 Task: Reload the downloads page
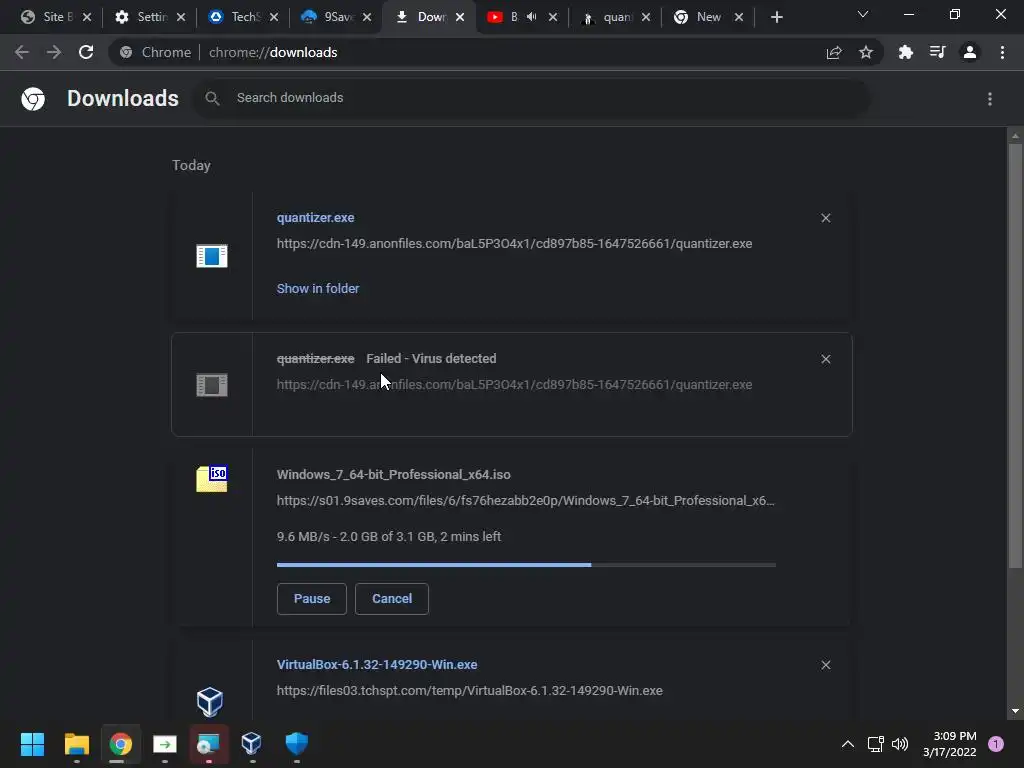pos(86,52)
